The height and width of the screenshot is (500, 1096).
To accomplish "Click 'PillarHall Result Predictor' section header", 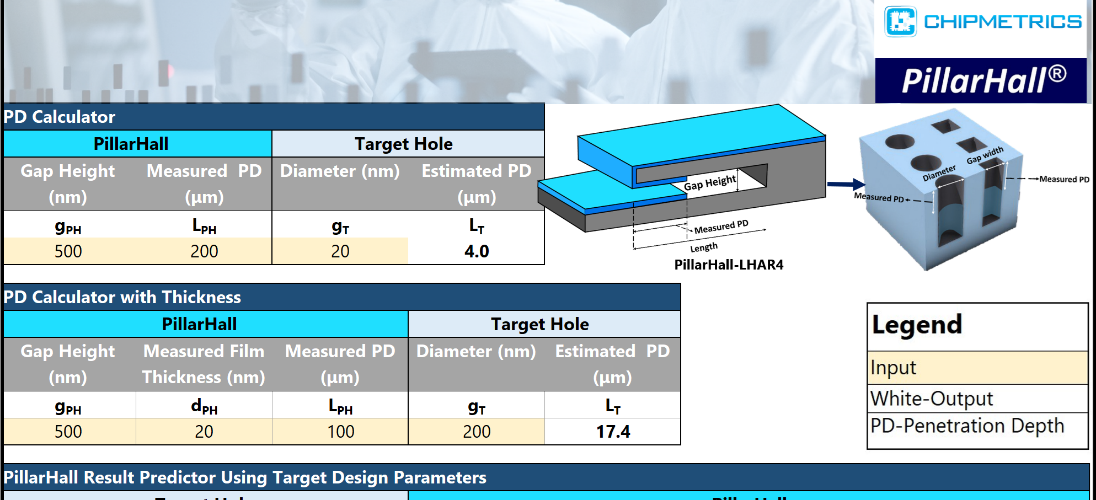I will coord(548,478).
